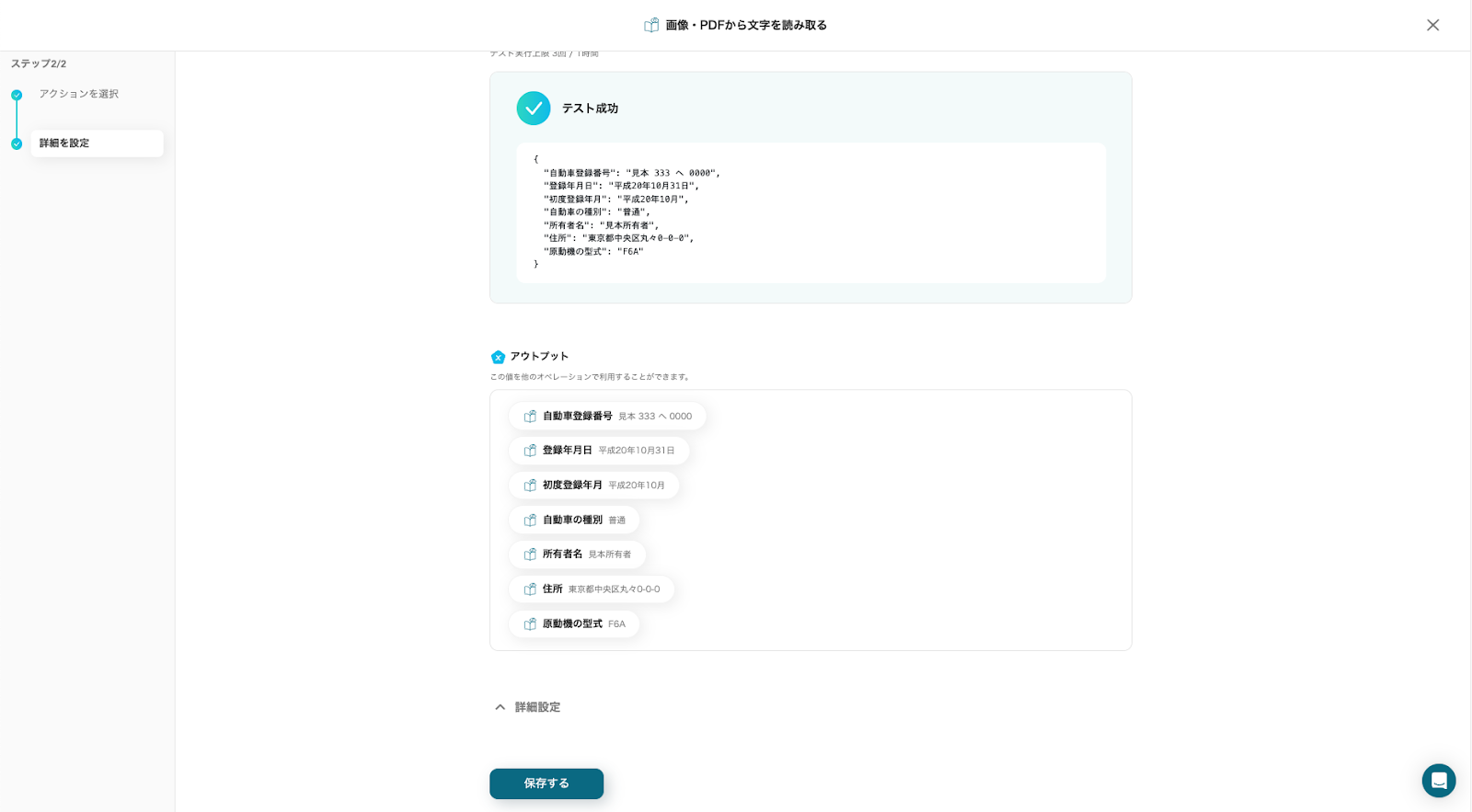The width and height of the screenshot is (1472, 812).
Task: Select the 詳細を設定 step
Action: click(x=97, y=143)
